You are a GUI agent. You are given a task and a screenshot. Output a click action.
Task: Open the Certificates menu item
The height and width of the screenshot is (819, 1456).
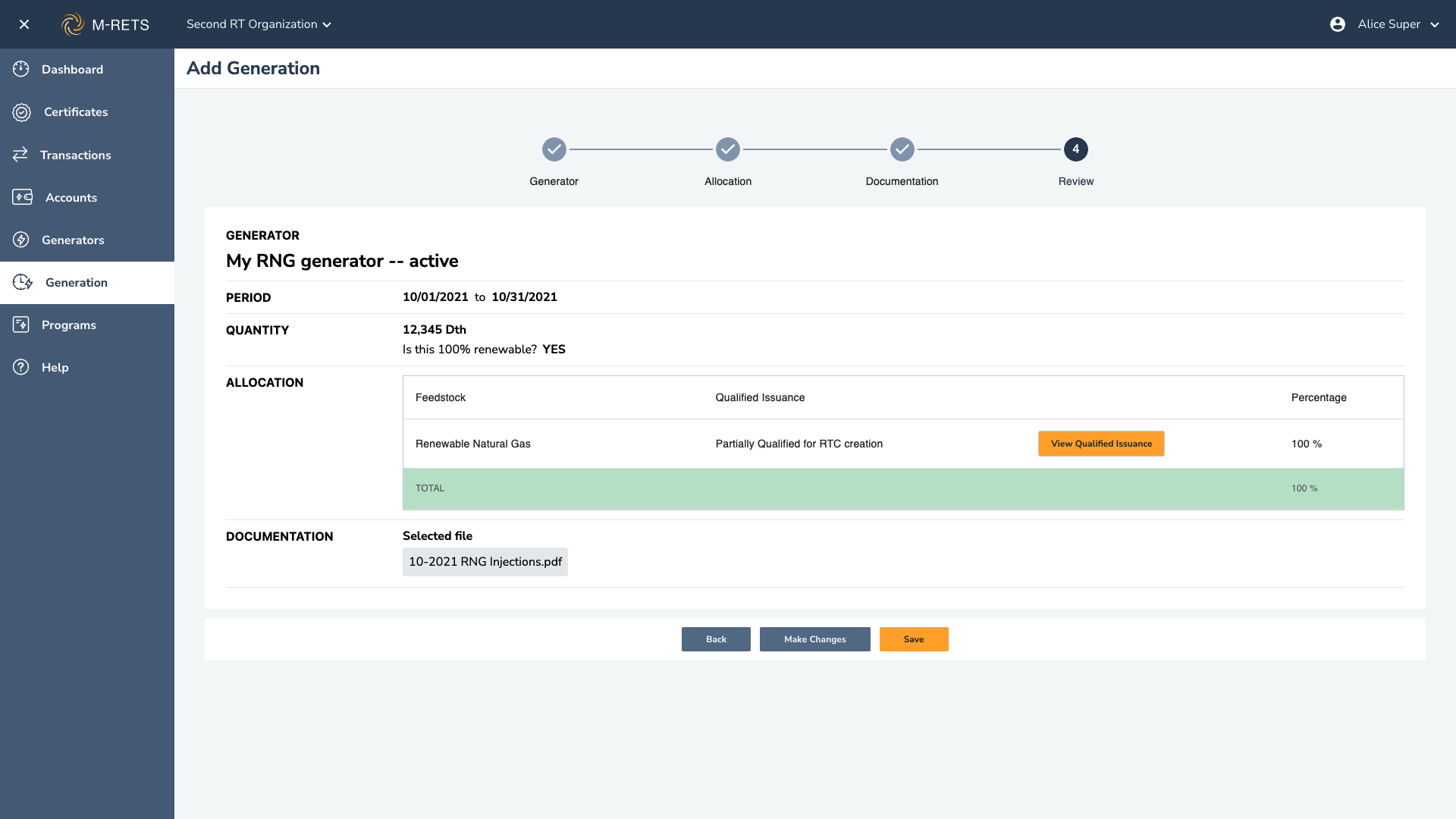[76, 112]
